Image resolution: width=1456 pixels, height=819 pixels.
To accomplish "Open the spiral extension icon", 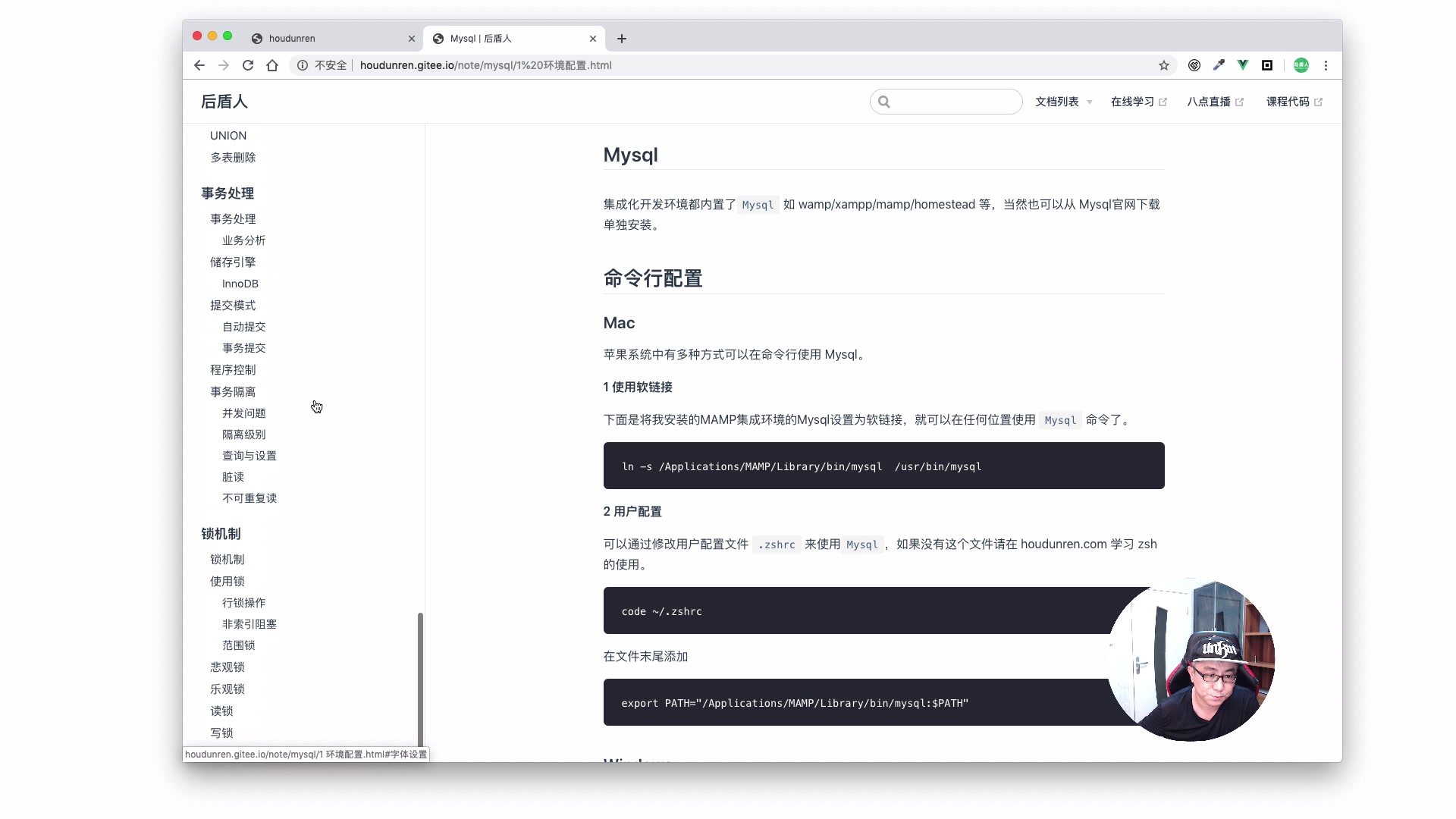I will pyautogui.click(x=1194, y=65).
